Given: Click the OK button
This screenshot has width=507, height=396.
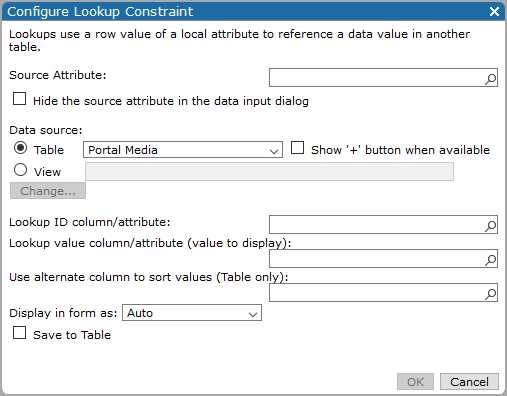Looking at the screenshot, I should pos(415,382).
